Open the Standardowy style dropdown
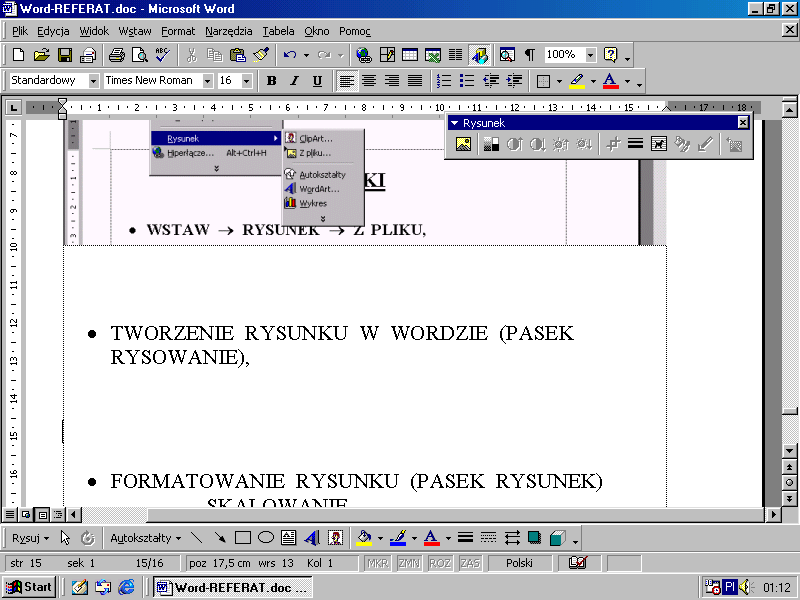The image size is (800, 600). 94,81
